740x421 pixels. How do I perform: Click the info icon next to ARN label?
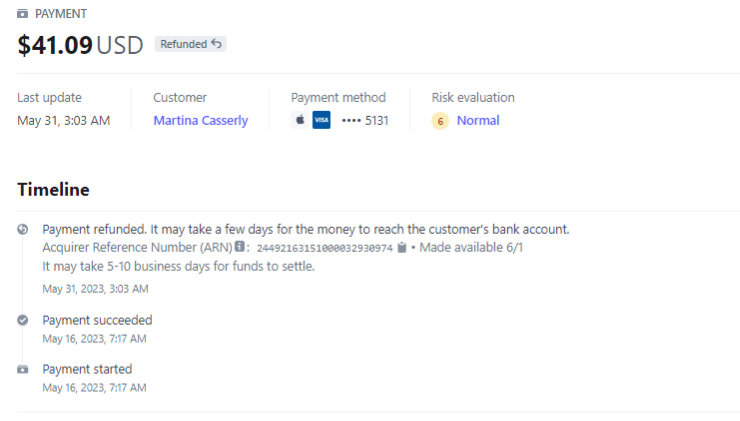pyautogui.click(x=240, y=247)
